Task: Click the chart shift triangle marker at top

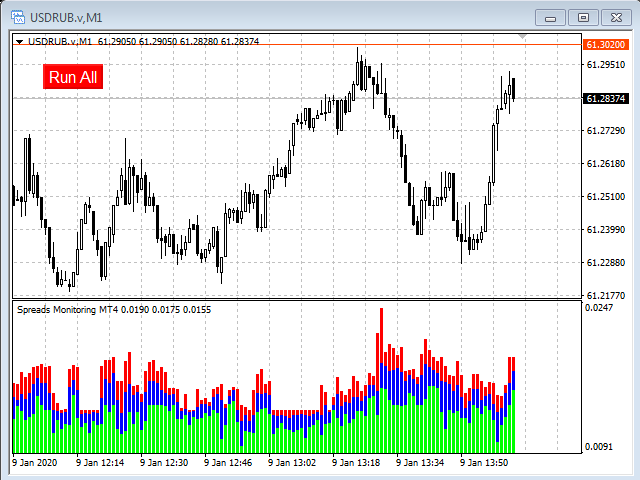Action: [522, 37]
